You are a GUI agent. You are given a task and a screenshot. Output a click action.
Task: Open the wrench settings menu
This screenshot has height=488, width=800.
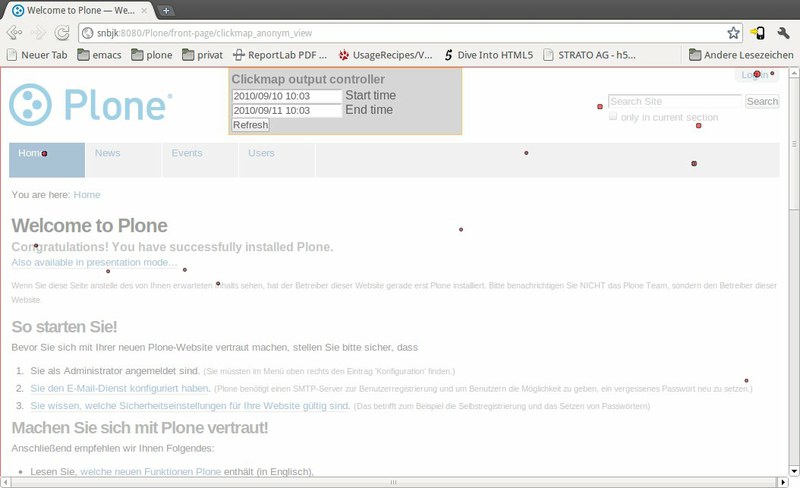[x=783, y=33]
